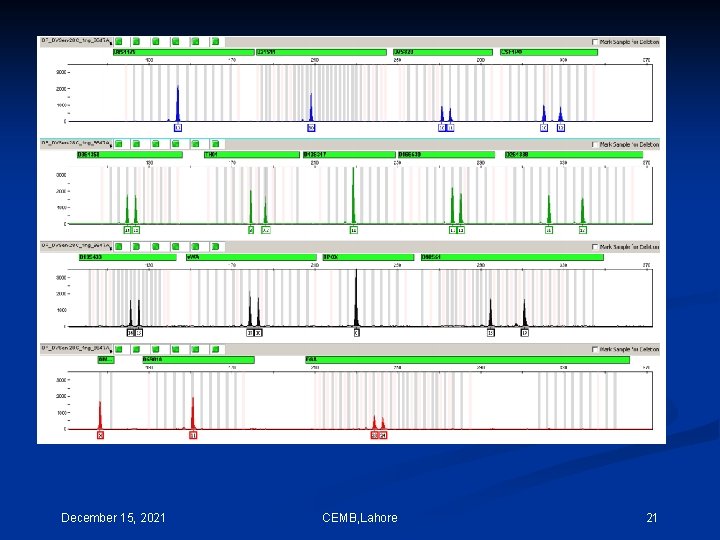720x540 pixels.
Task: Select the D13S317 marker bar
Action: (349, 155)
